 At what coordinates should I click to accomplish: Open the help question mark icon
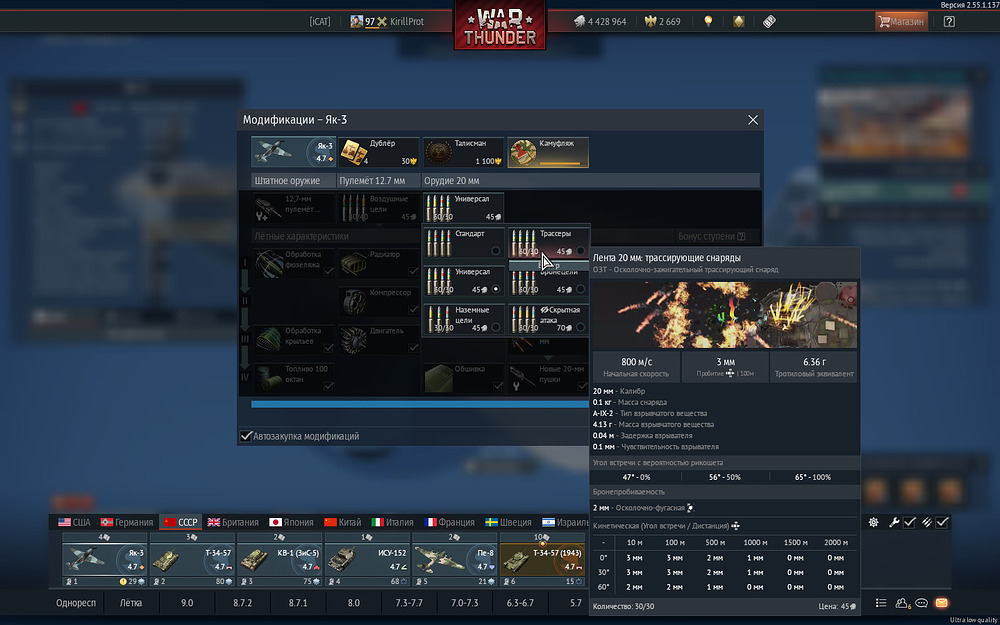[949, 21]
